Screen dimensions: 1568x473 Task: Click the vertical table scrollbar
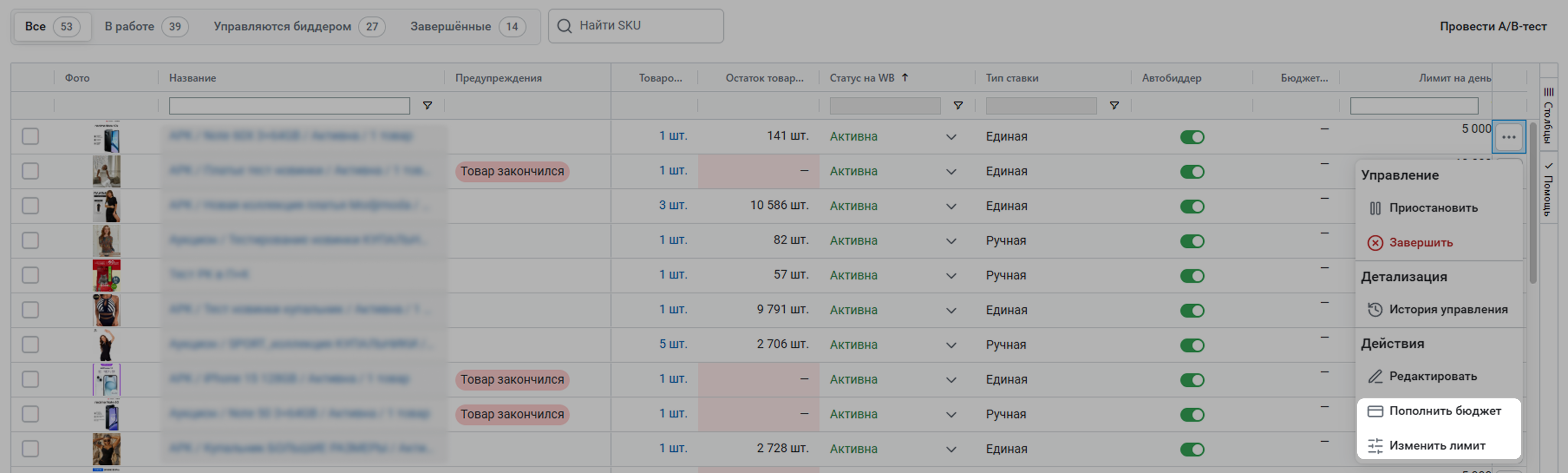click(x=1533, y=202)
